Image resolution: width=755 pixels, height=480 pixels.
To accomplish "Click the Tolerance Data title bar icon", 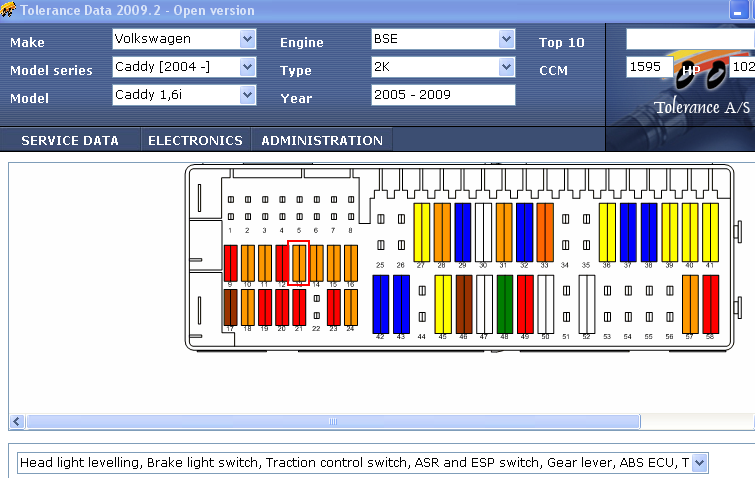I will point(8,9).
